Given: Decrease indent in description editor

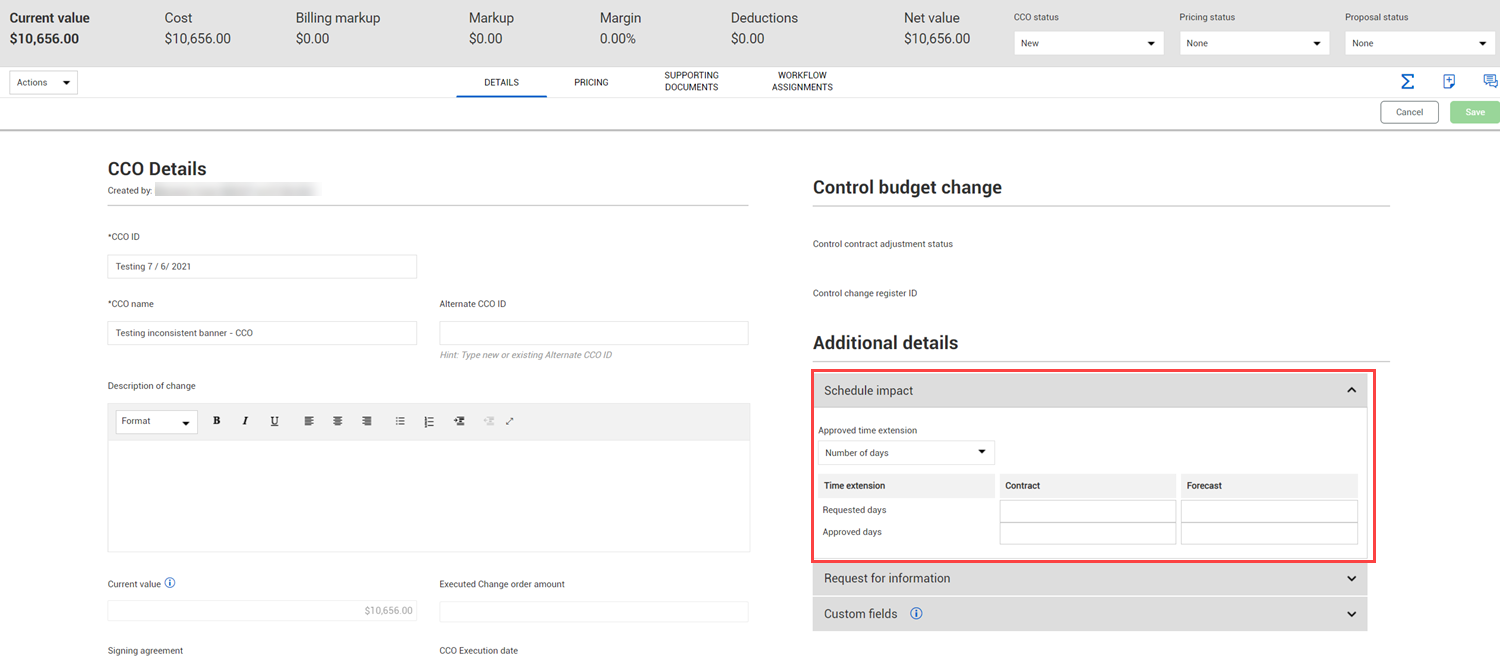Looking at the screenshot, I should click(489, 421).
